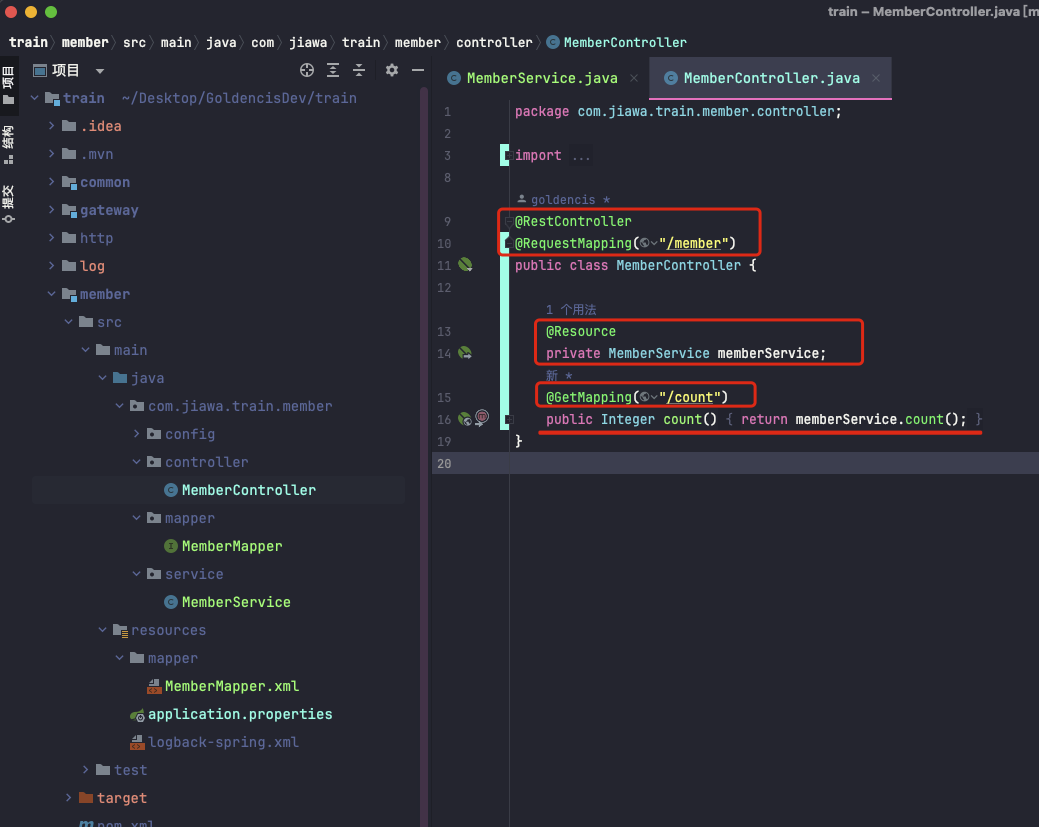This screenshot has height=827, width=1039.
Task: Open the project view dropdown arrow next to 项目
Action: click(99, 71)
